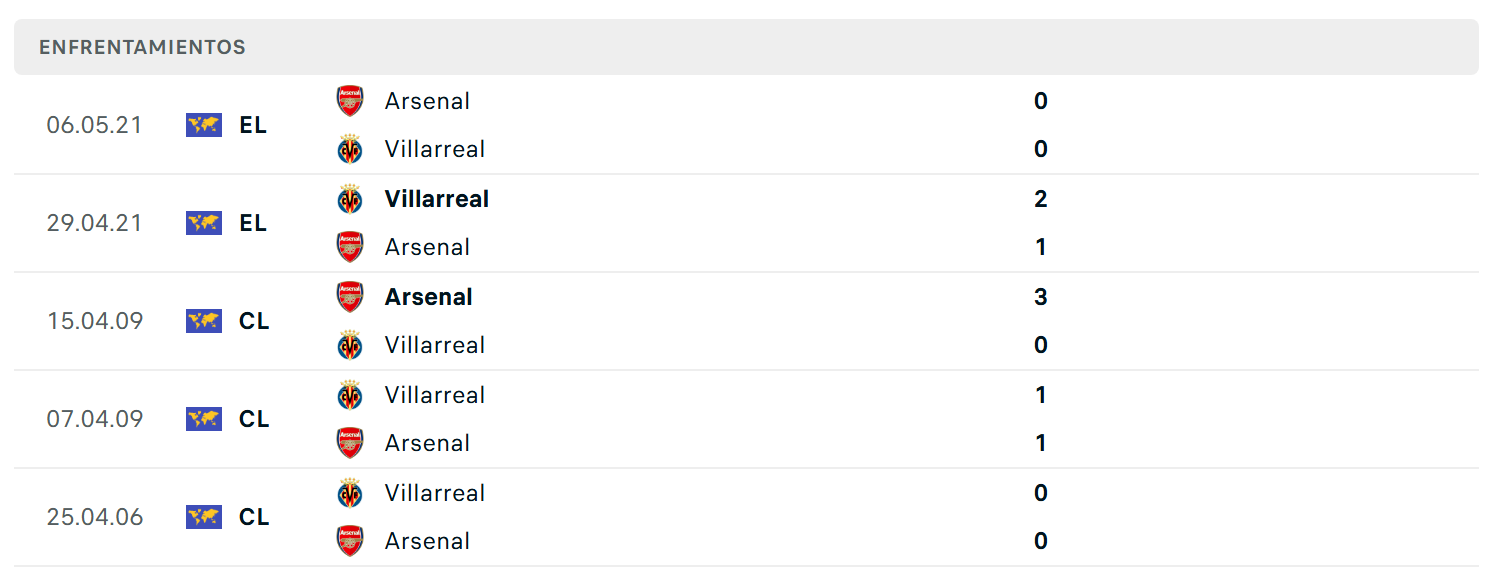Open Villarreal team name in 25.04.06 match
Screen dimensions: 1492x586
tap(435, 493)
